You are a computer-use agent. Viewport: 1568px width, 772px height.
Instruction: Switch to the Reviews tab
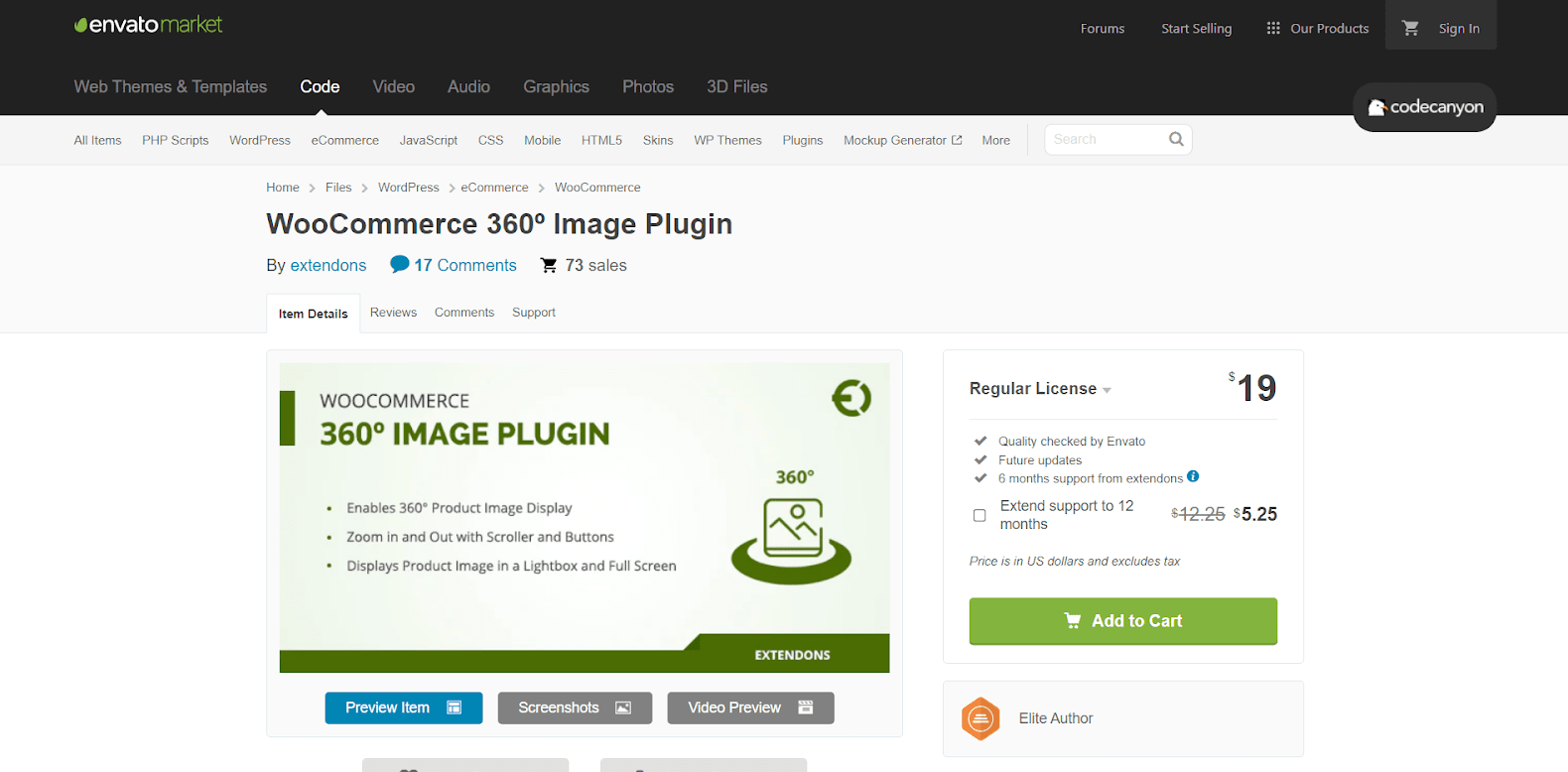pyautogui.click(x=393, y=313)
